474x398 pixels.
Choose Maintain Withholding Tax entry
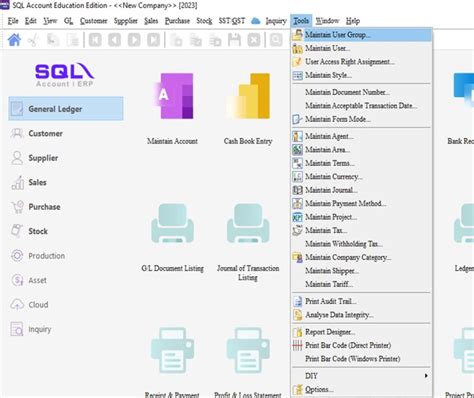coord(362,244)
